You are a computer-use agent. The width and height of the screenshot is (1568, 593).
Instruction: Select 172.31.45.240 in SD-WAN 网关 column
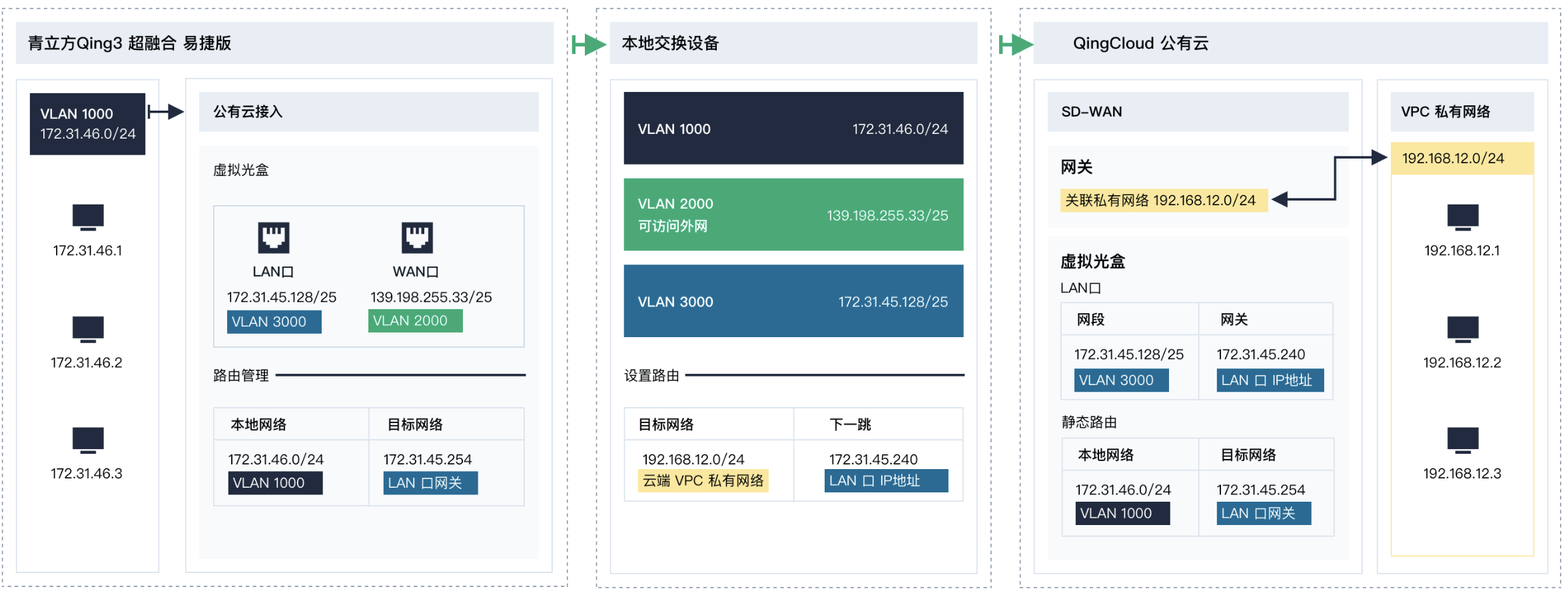pos(1261,354)
